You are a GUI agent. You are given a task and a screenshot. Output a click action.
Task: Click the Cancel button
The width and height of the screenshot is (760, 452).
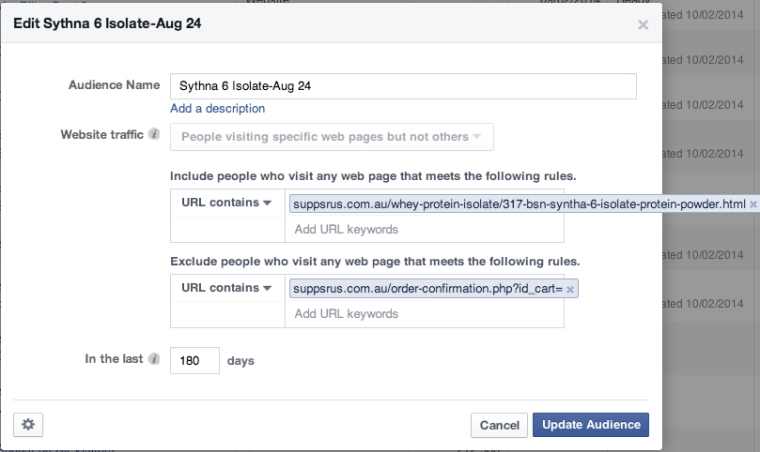pyautogui.click(x=499, y=425)
